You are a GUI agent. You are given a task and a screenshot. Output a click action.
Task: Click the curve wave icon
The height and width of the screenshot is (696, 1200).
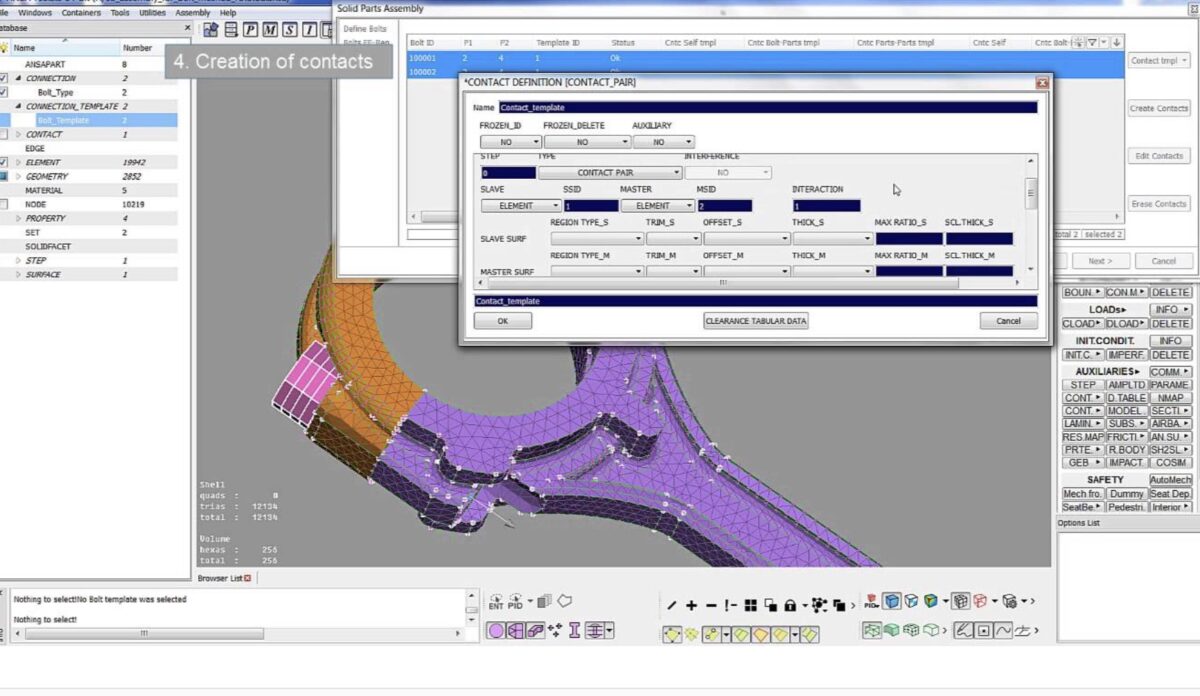[x=1003, y=630]
